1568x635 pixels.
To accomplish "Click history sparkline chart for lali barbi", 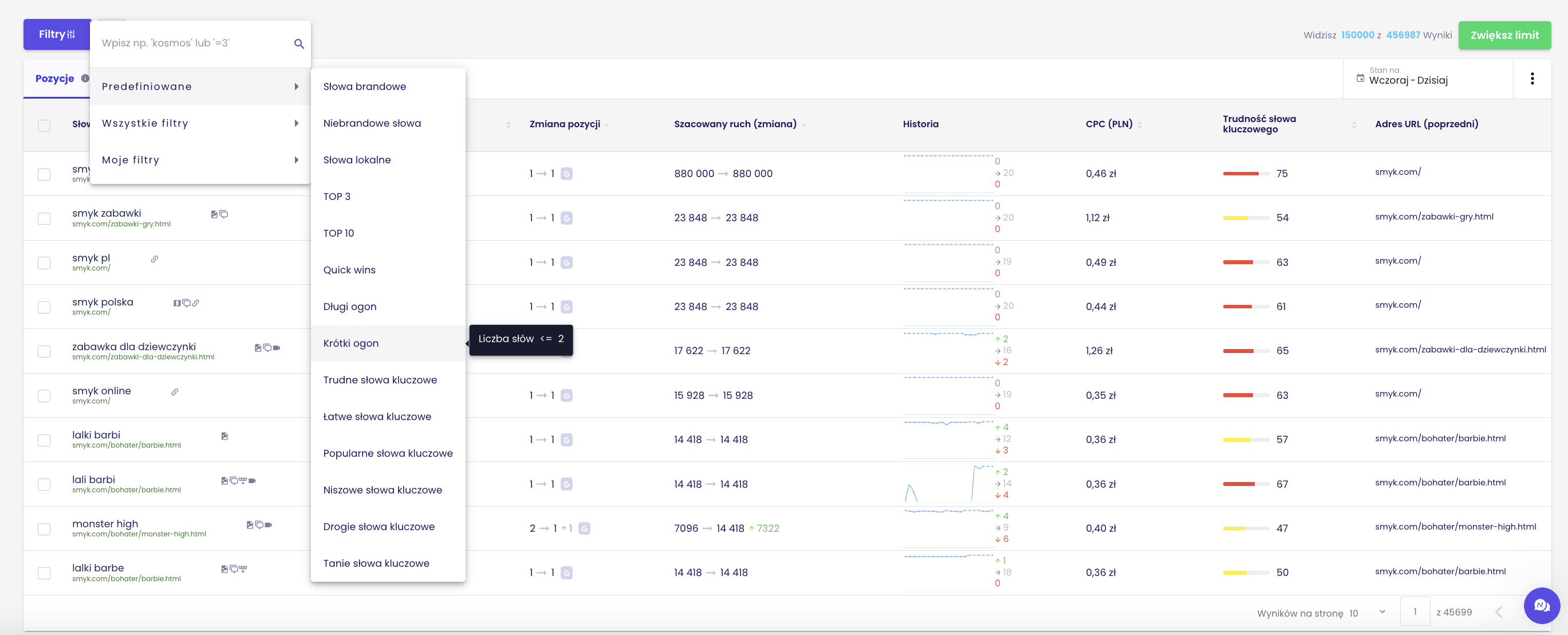I will (x=948, y=483).
